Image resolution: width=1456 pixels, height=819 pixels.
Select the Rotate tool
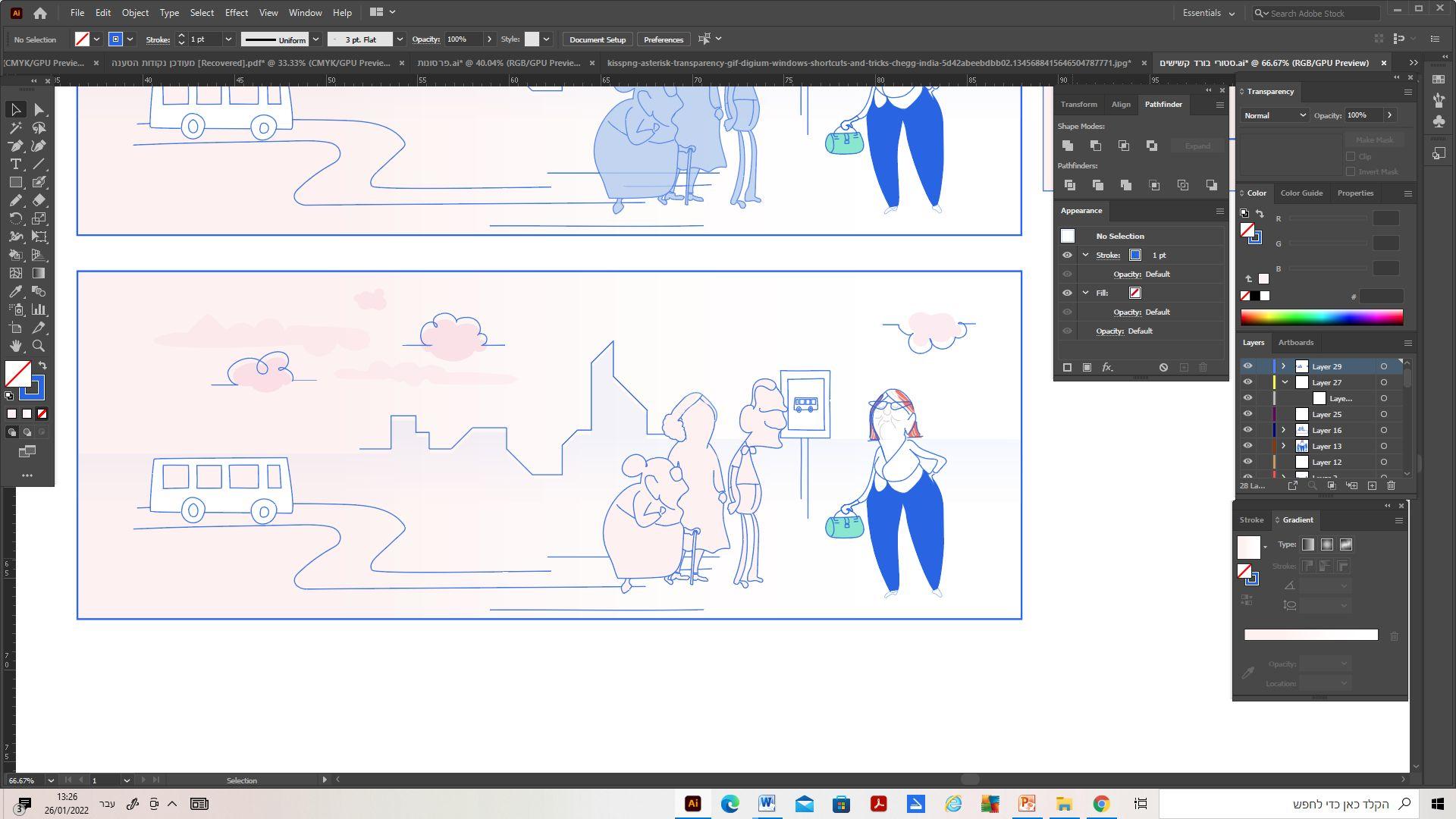pos(15,218)
